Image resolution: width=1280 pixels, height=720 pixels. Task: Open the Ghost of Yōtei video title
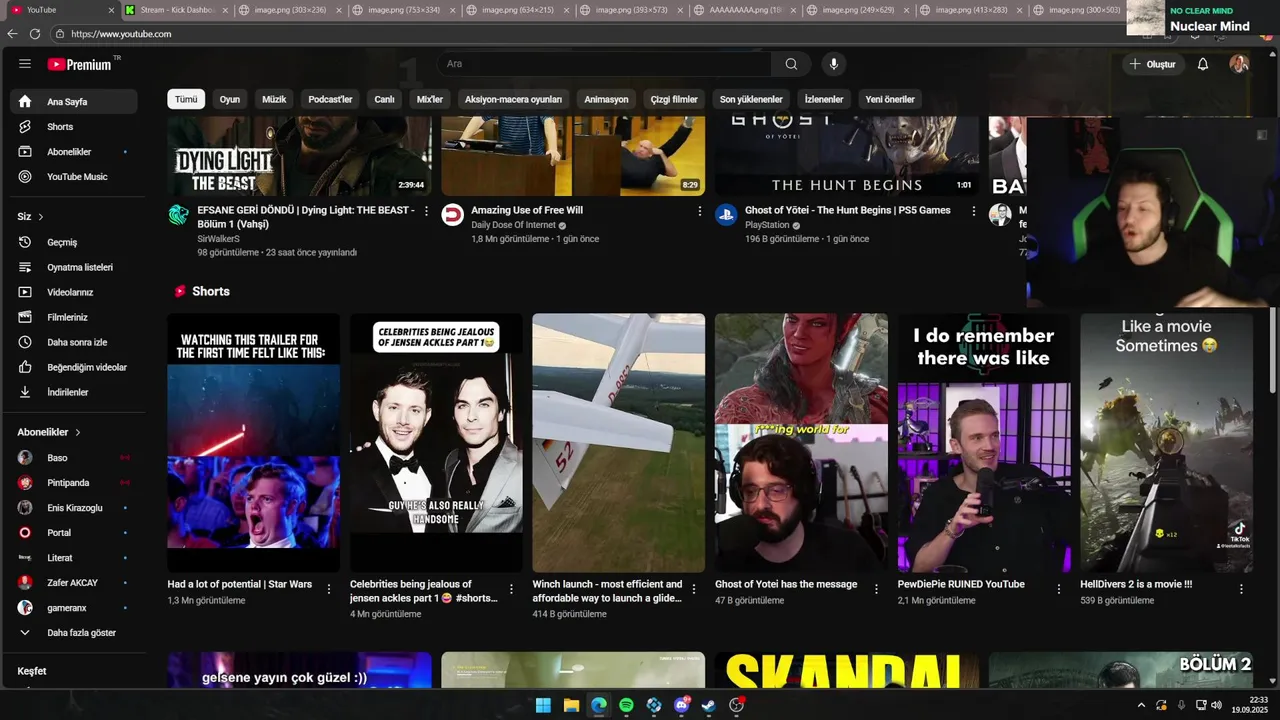[x=848, y=210]
